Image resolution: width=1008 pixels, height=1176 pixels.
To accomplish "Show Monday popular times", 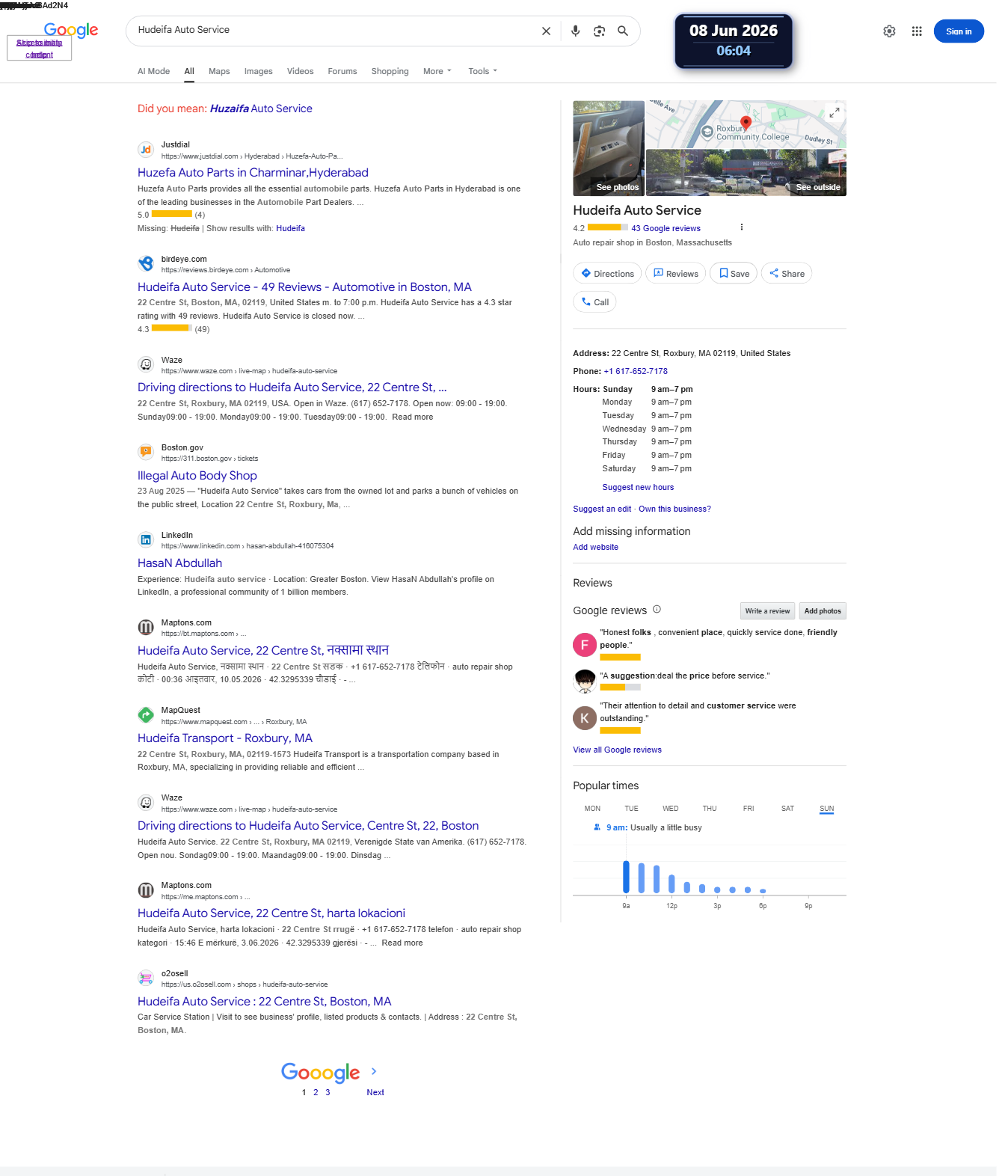I will 592,809.
